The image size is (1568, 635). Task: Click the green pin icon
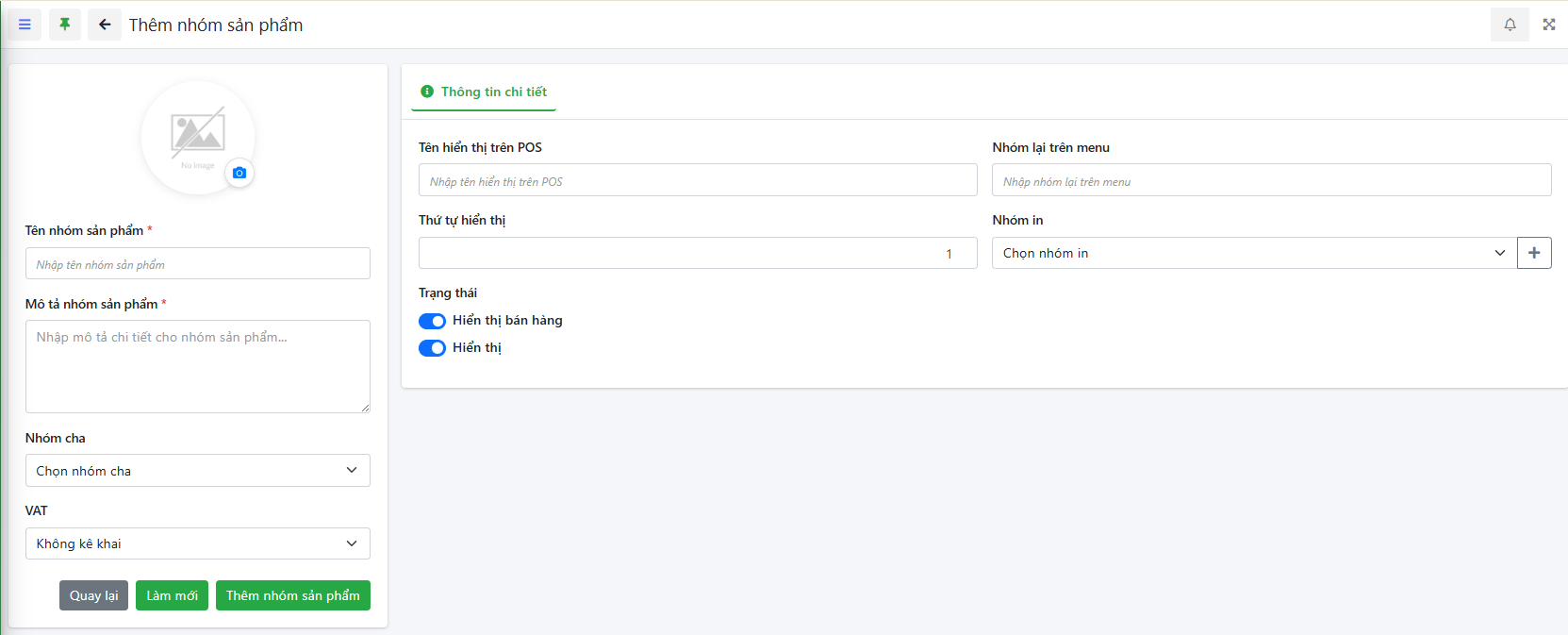coord(65,25)
